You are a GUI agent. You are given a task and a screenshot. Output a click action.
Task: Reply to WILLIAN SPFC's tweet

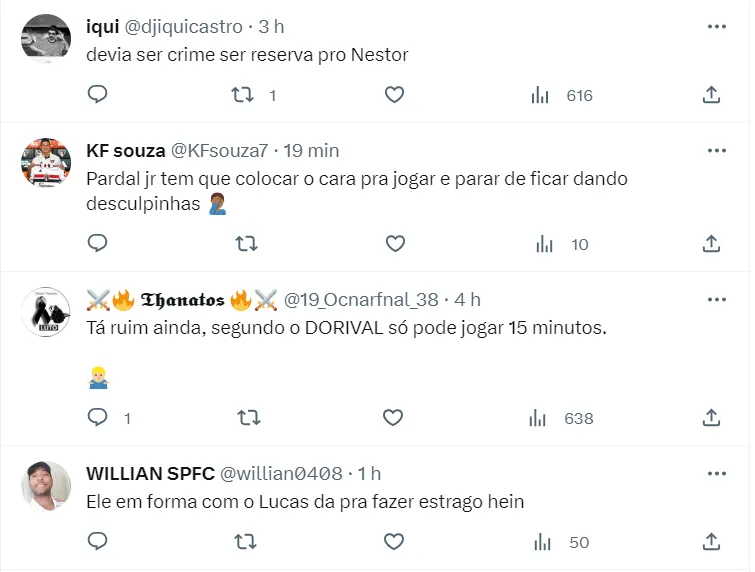click(97, 541)
